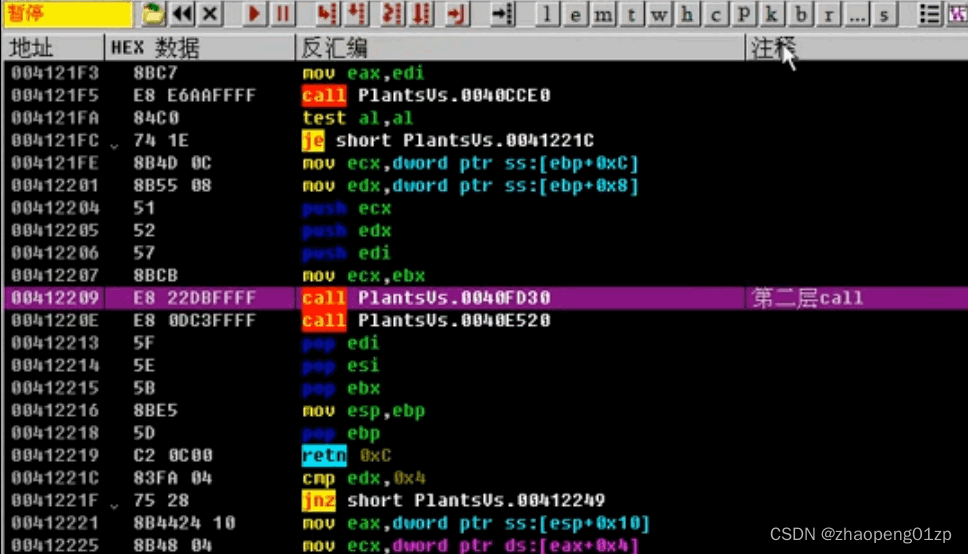
Task: Click address 0041221F in the address column
Action: point(55,500)
